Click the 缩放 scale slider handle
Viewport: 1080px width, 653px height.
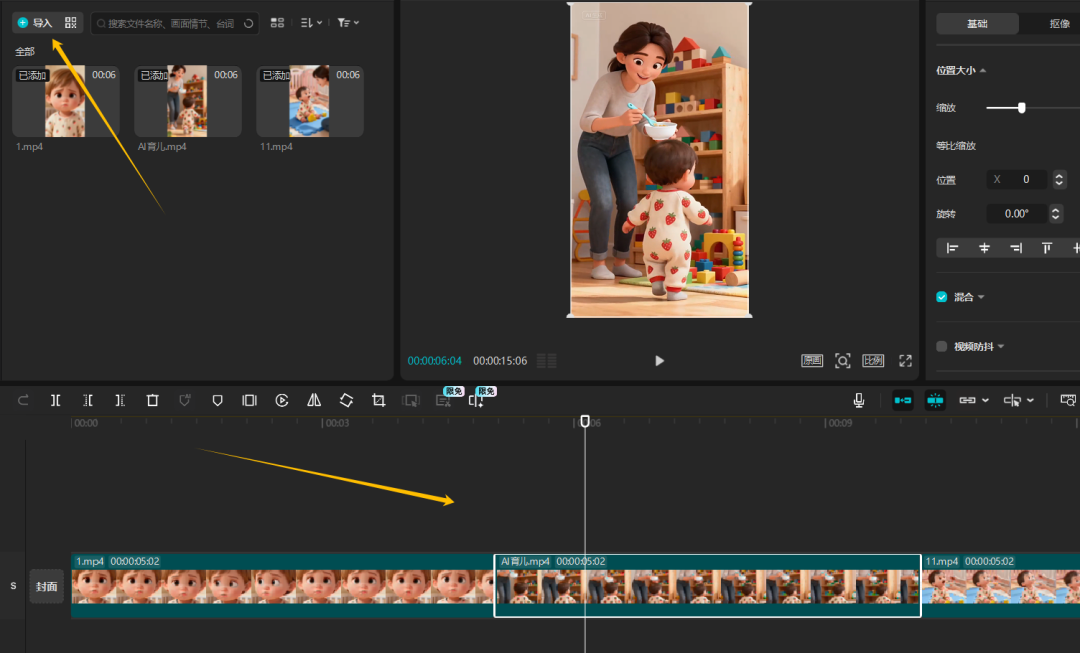(1021, 108)
